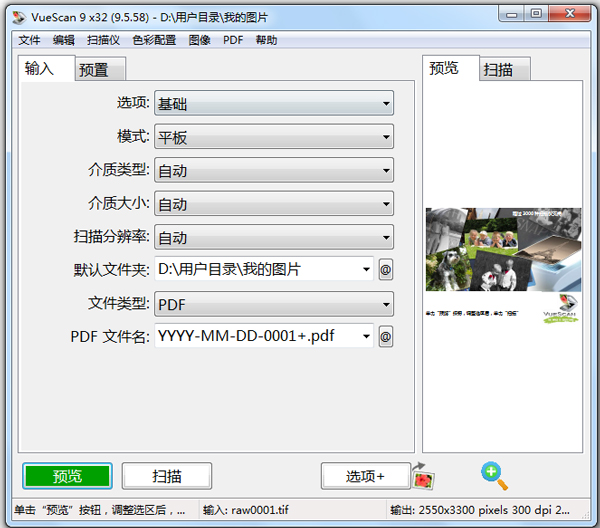
Task: Click the 文件类型 label
Action: (119, 303)
